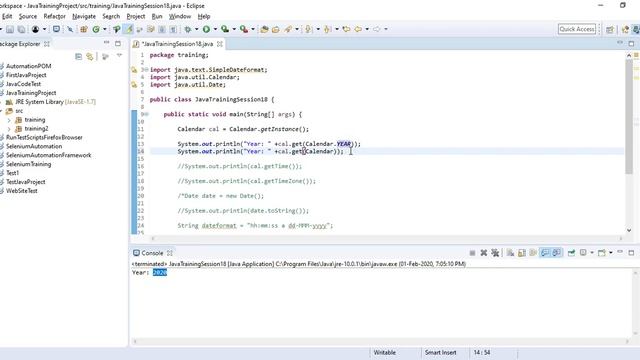Maximize the Console view
The height and width of the screenshot is (360, 640).
tap(631, 253)
